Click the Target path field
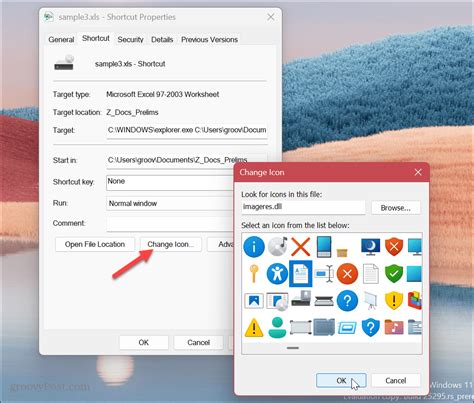 (x=187, y=130)
